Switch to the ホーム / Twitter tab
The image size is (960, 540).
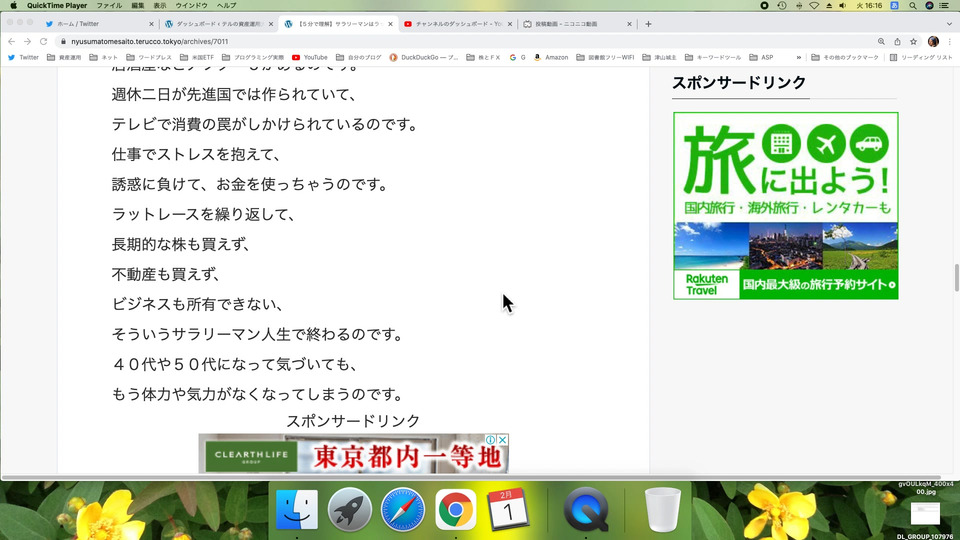tap(98, 24)
